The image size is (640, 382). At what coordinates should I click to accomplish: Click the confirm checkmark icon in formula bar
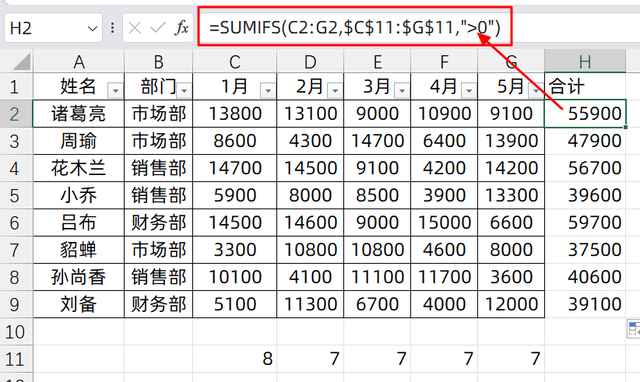pos(158,28)
